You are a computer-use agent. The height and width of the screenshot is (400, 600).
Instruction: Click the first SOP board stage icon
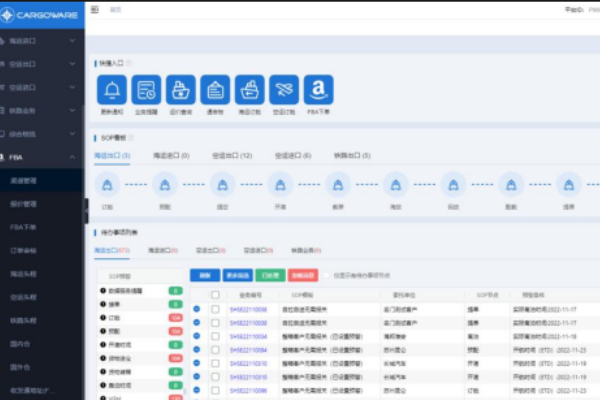pos(108,184)
